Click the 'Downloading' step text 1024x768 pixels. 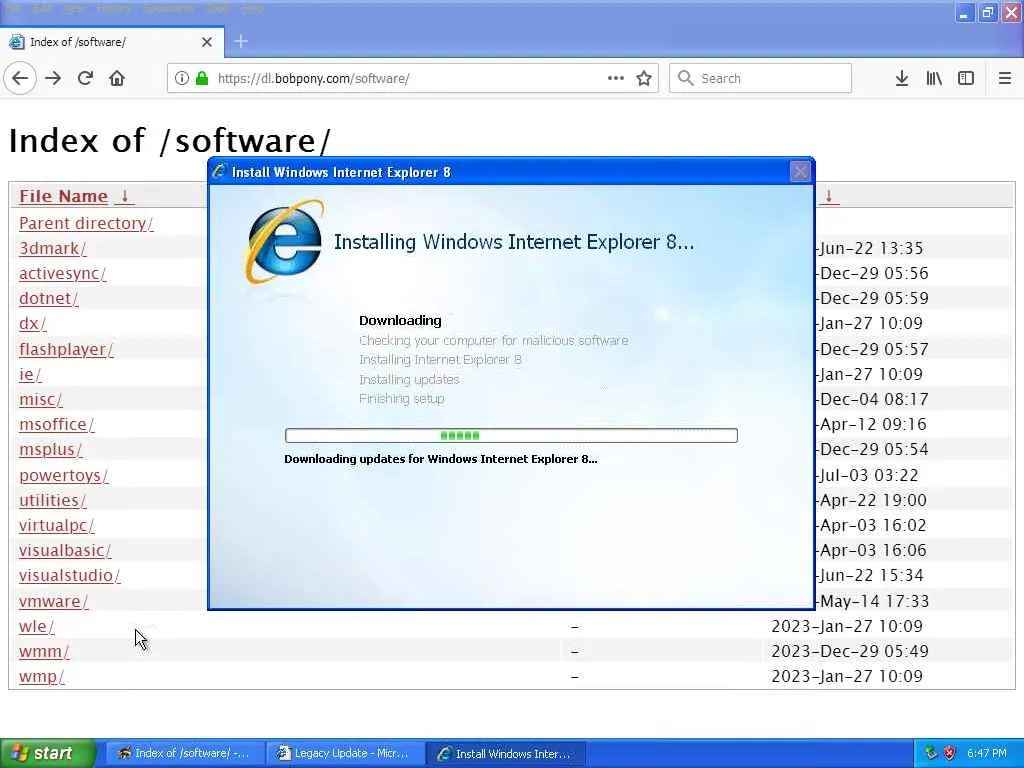[x=400, y=321]
